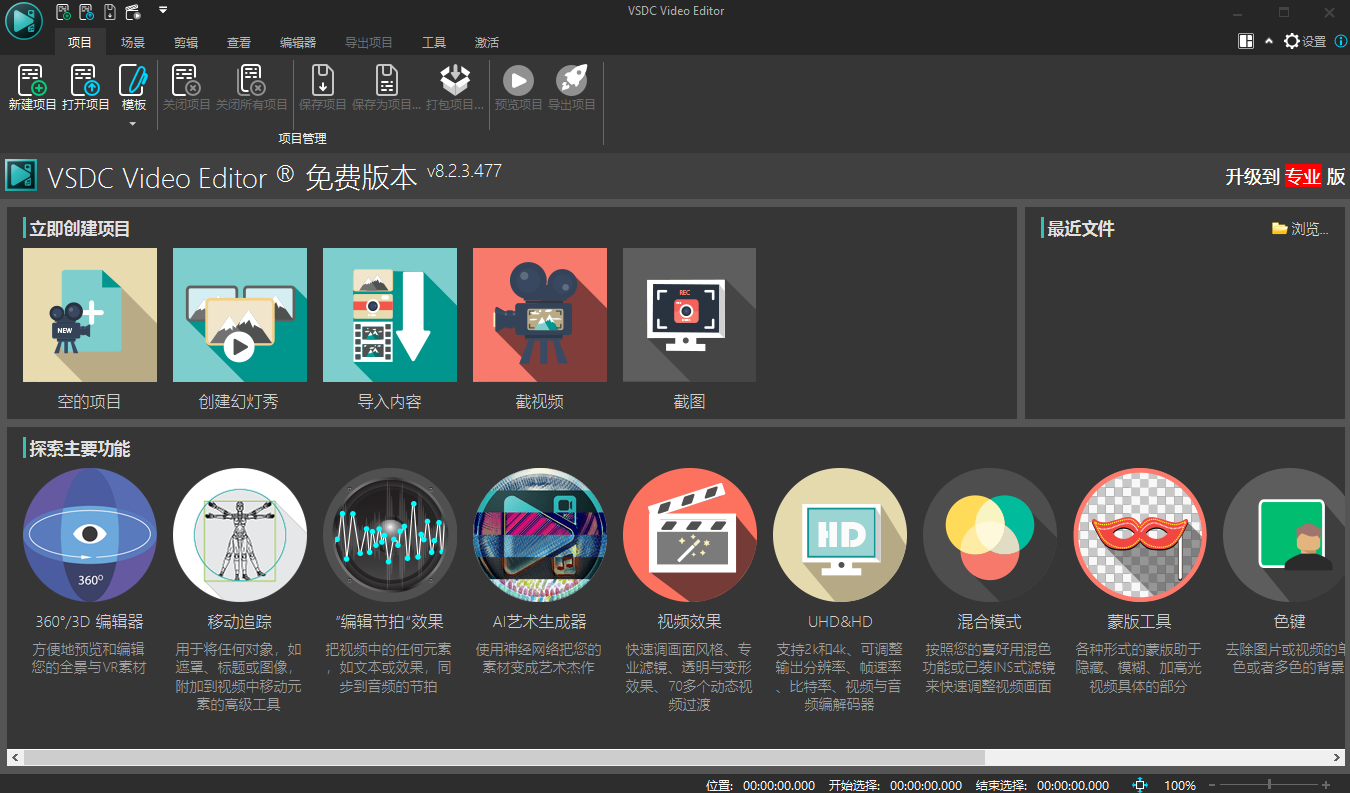Click the quick-access preview clapperboard icon in title bar
1350x793 pixels.
click(133, 12)
